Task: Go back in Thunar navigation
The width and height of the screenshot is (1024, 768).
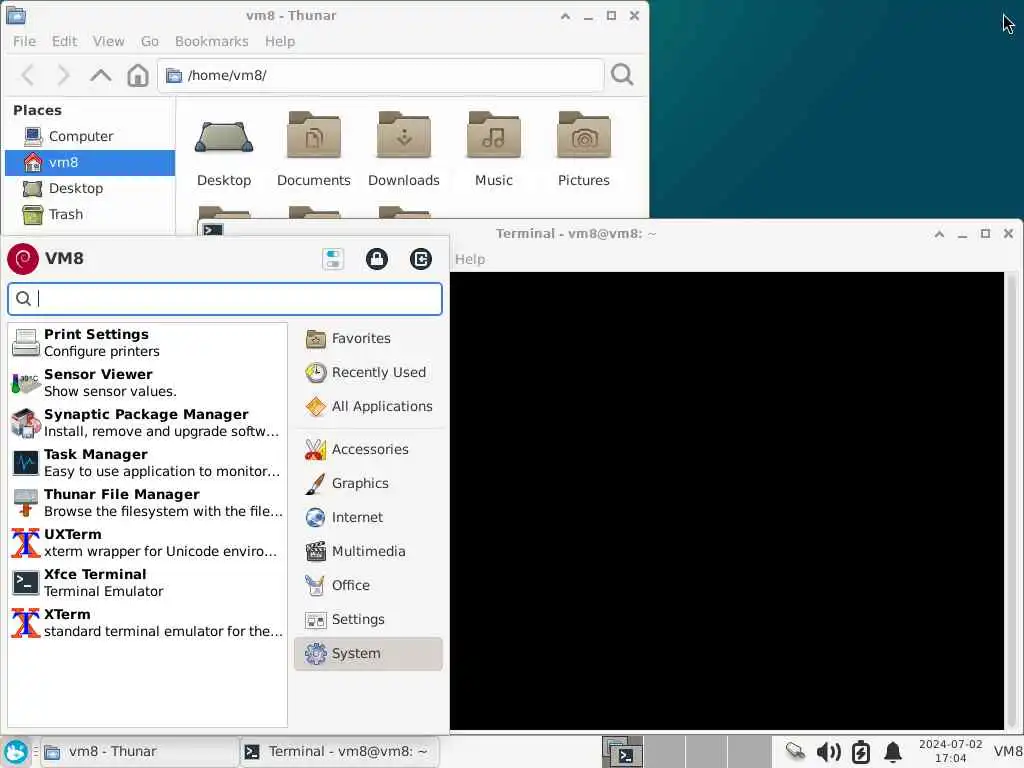Action: (28, 75)
